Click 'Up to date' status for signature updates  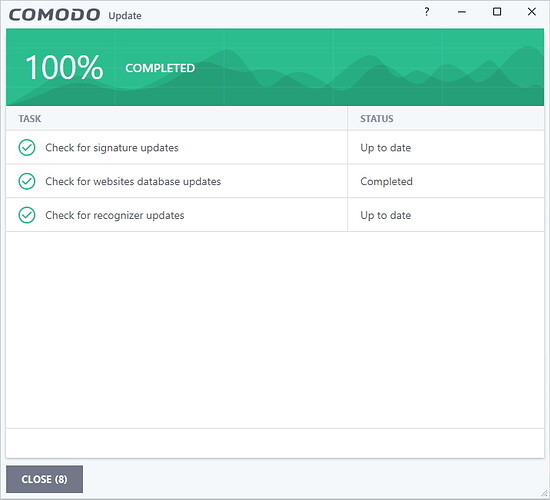click(x=385, y=148)
